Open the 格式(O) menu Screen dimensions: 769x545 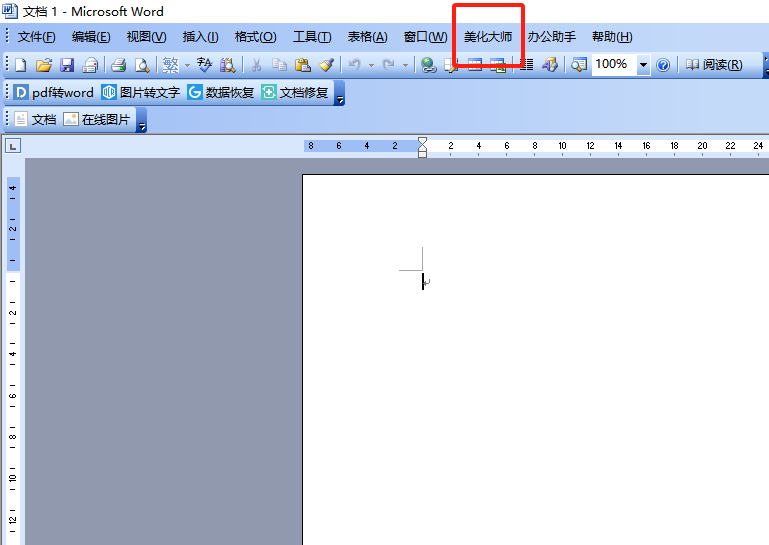[x=255, y=37]
